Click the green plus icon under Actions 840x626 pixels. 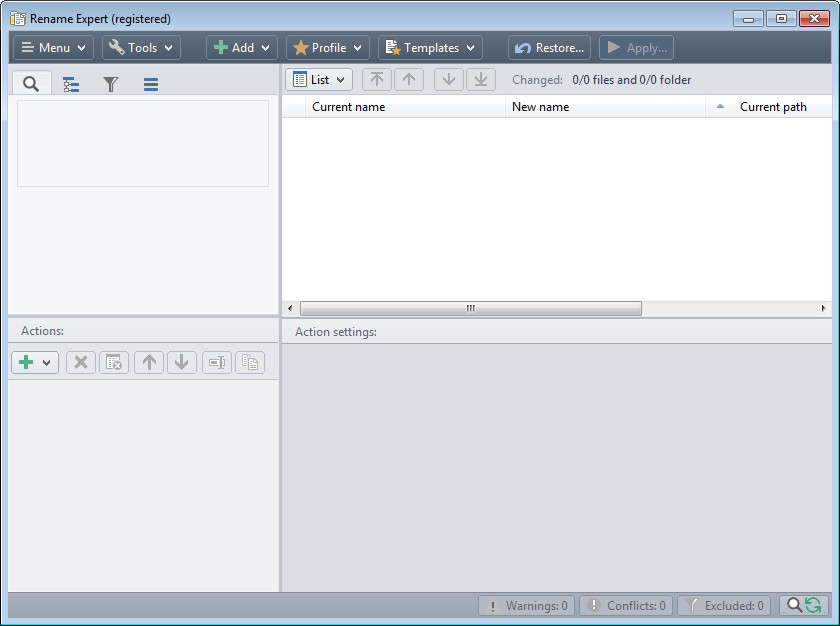click(27, 362)
